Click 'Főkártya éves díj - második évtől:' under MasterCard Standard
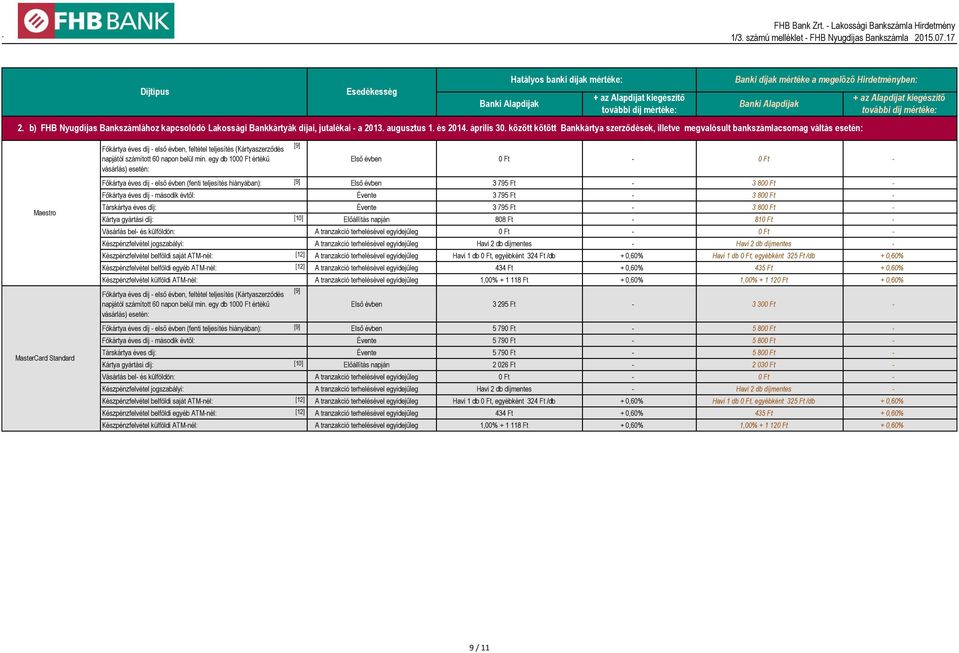 149,341
